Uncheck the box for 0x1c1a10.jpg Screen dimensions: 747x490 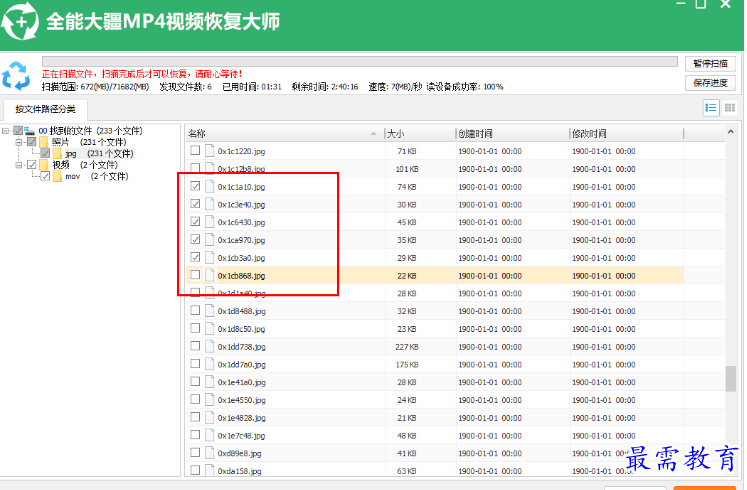point(195,186)
